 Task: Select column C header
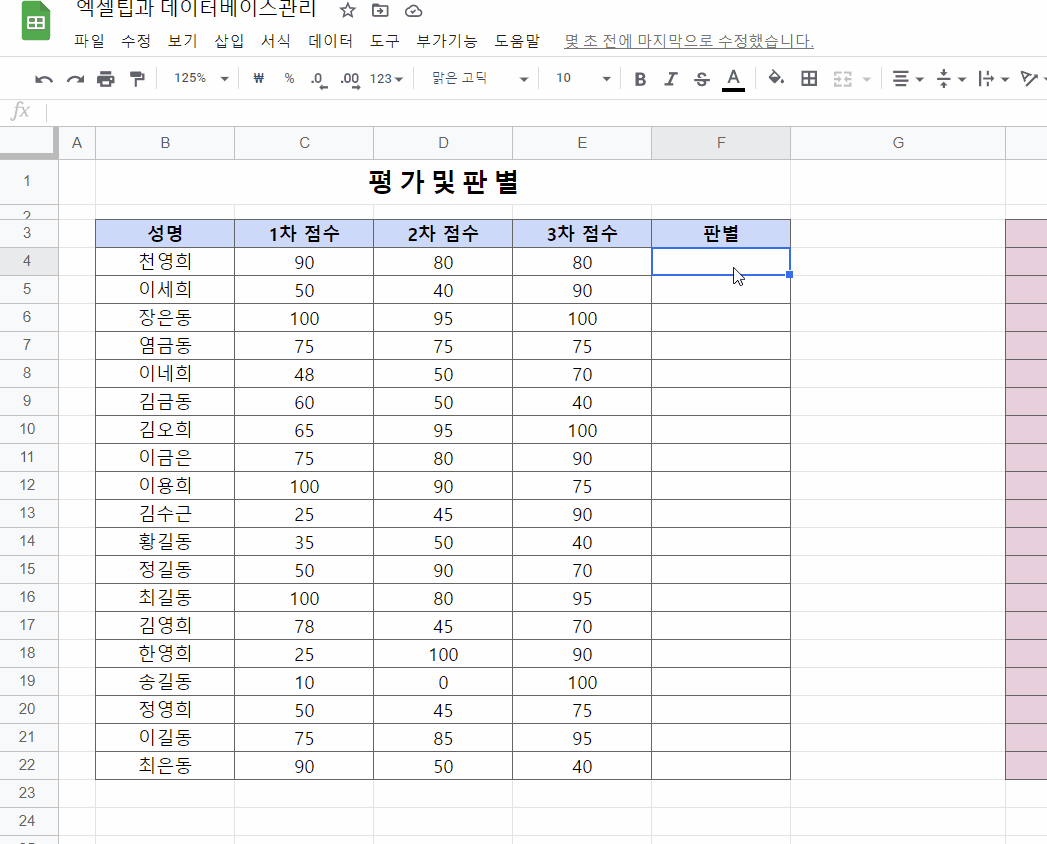click(304, 143)
